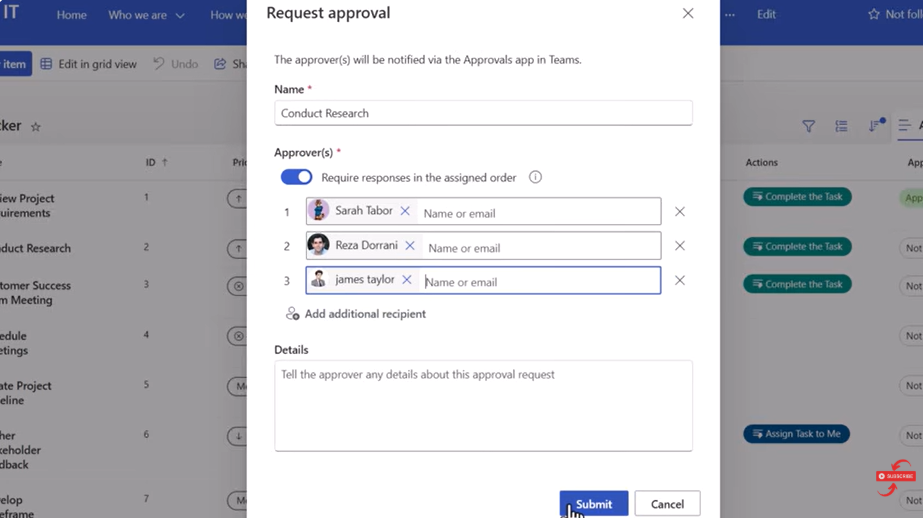Delete approver row 1
This screenshot has height=518, width=923.
tap(680, 211)
